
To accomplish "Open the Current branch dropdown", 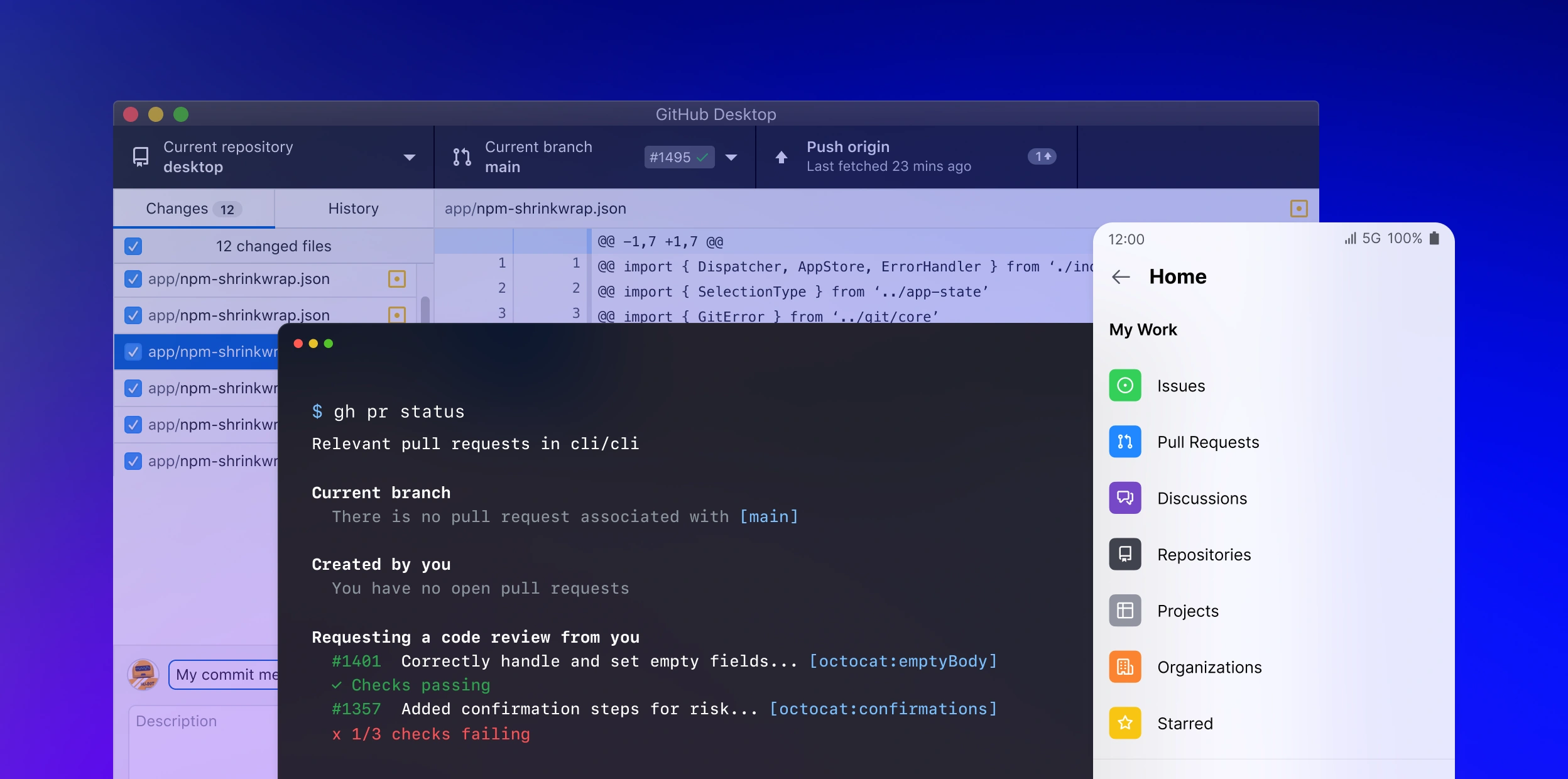I will click(x=731, y=158).
